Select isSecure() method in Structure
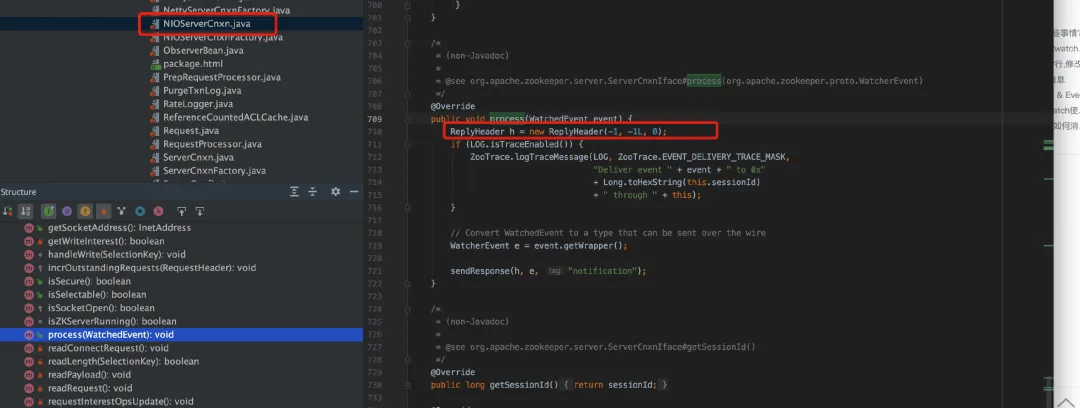This screenshot has height=408, width=1080. [89, 281]
